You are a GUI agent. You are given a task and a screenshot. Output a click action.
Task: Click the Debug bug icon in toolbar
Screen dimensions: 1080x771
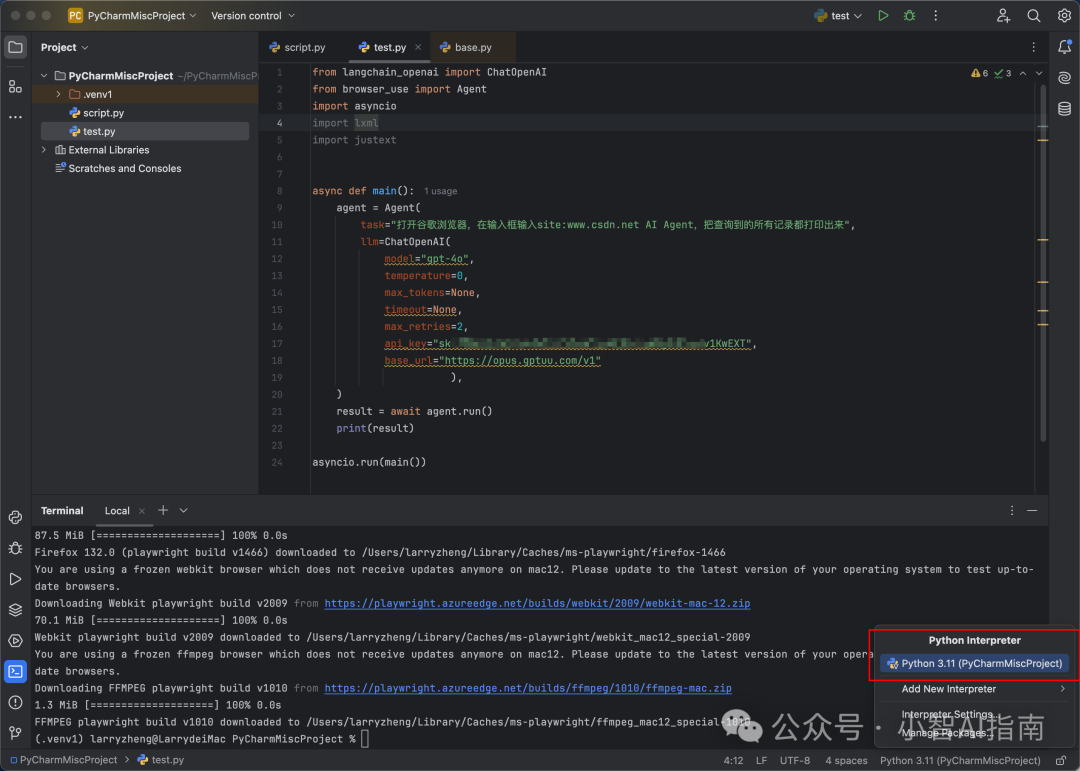click(x=910, y=15)
